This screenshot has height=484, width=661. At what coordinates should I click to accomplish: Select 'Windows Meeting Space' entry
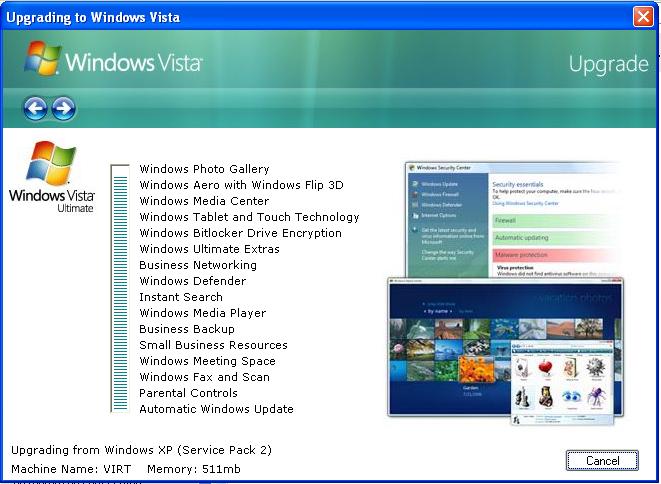pyautogui.click(x=208, y=361)
